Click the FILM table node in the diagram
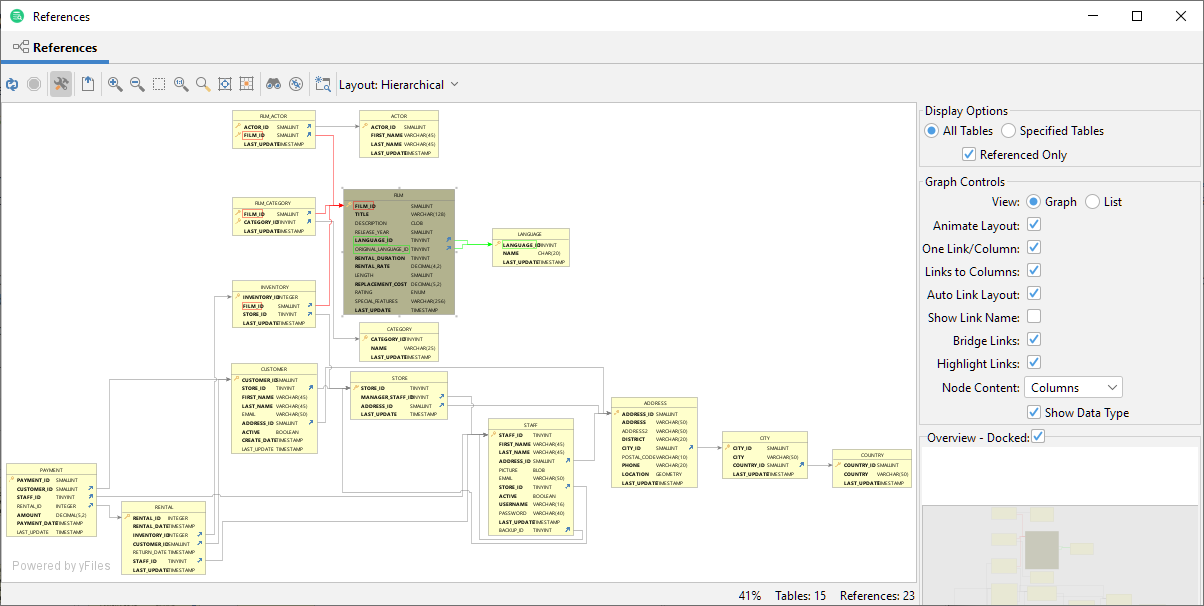 [x=399, y=250]
